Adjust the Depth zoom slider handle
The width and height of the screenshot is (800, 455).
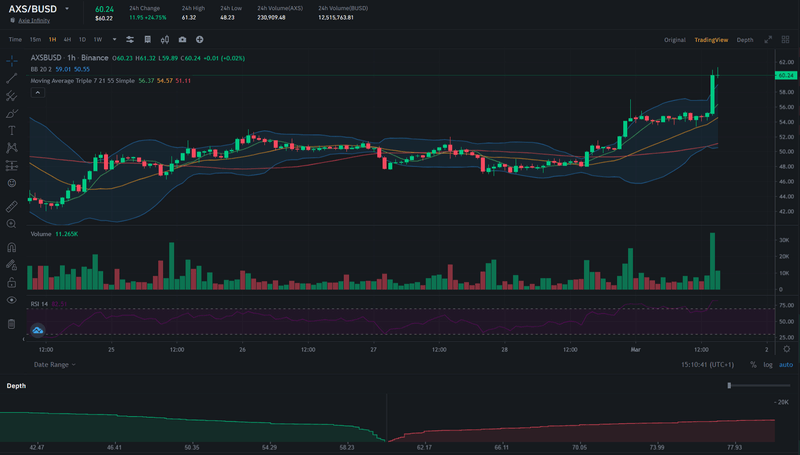[x=730, y=386]
